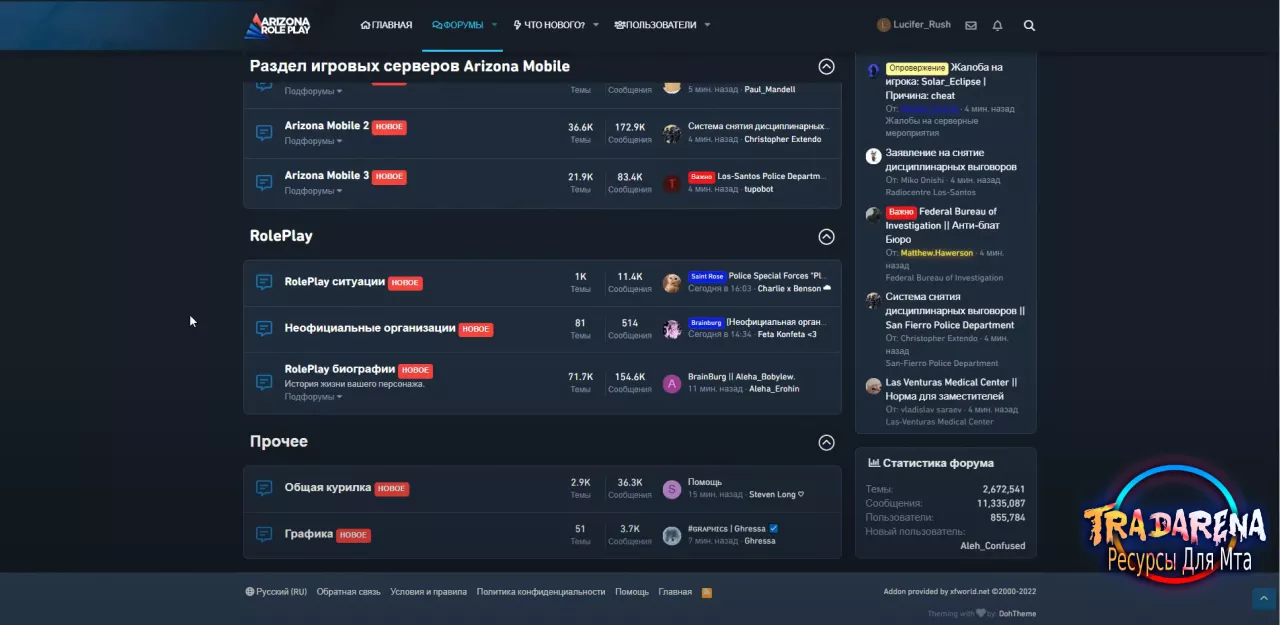
Task: Click the Arizona Role Play logo
Action: point(278,25)
